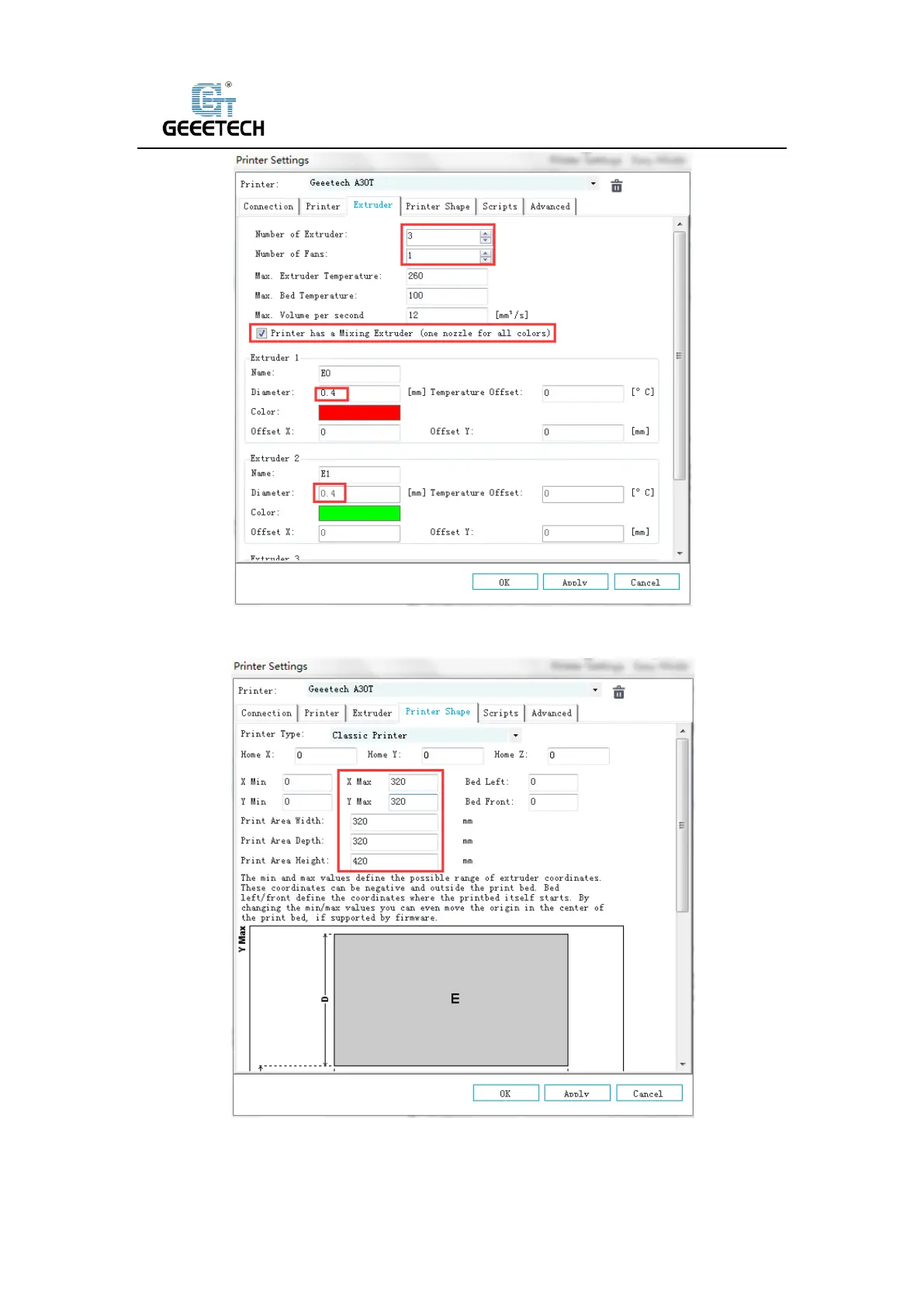The height and width of the screenshot is (1307, 924).
Task: Pick Extruder 2 green color swatch
Action: 359,513
